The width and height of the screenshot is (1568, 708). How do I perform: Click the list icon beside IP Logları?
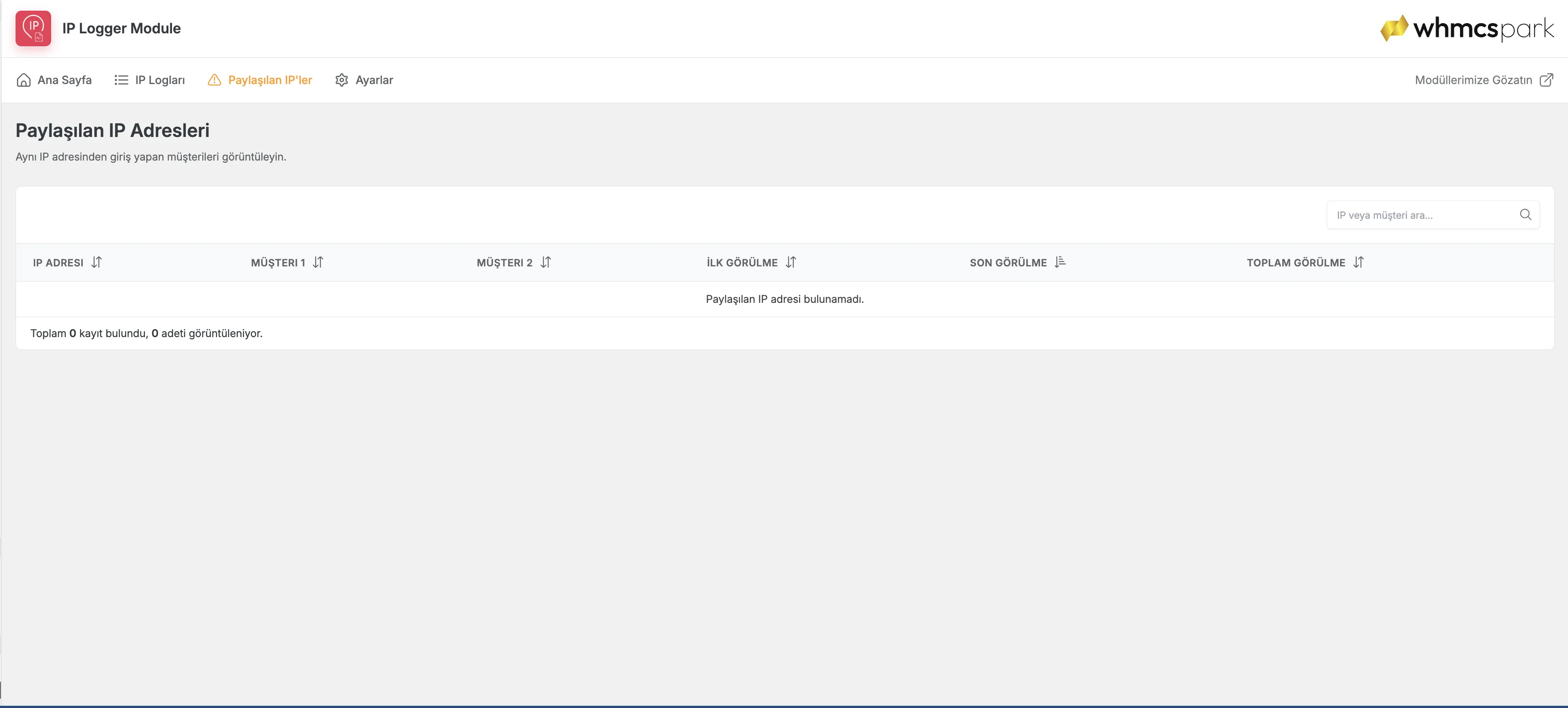121,80
